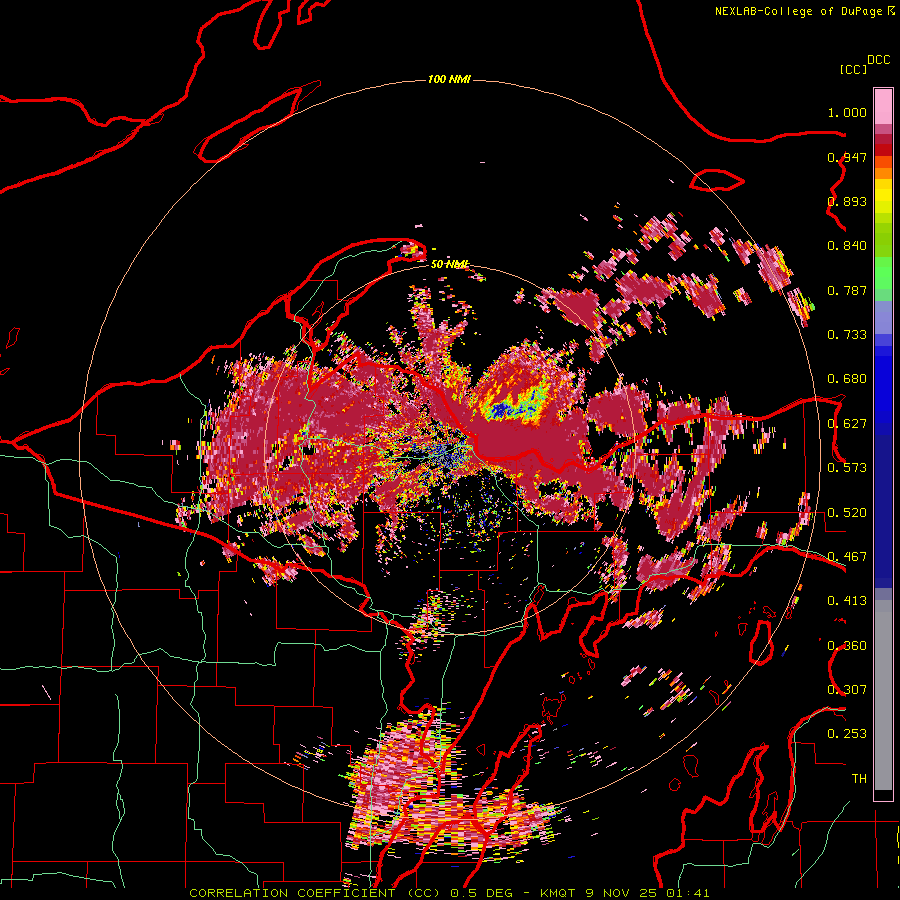This screenshot has height=900, width=900.
Task: Click the KMQT station identifier in caption
Action: (560, 893)
